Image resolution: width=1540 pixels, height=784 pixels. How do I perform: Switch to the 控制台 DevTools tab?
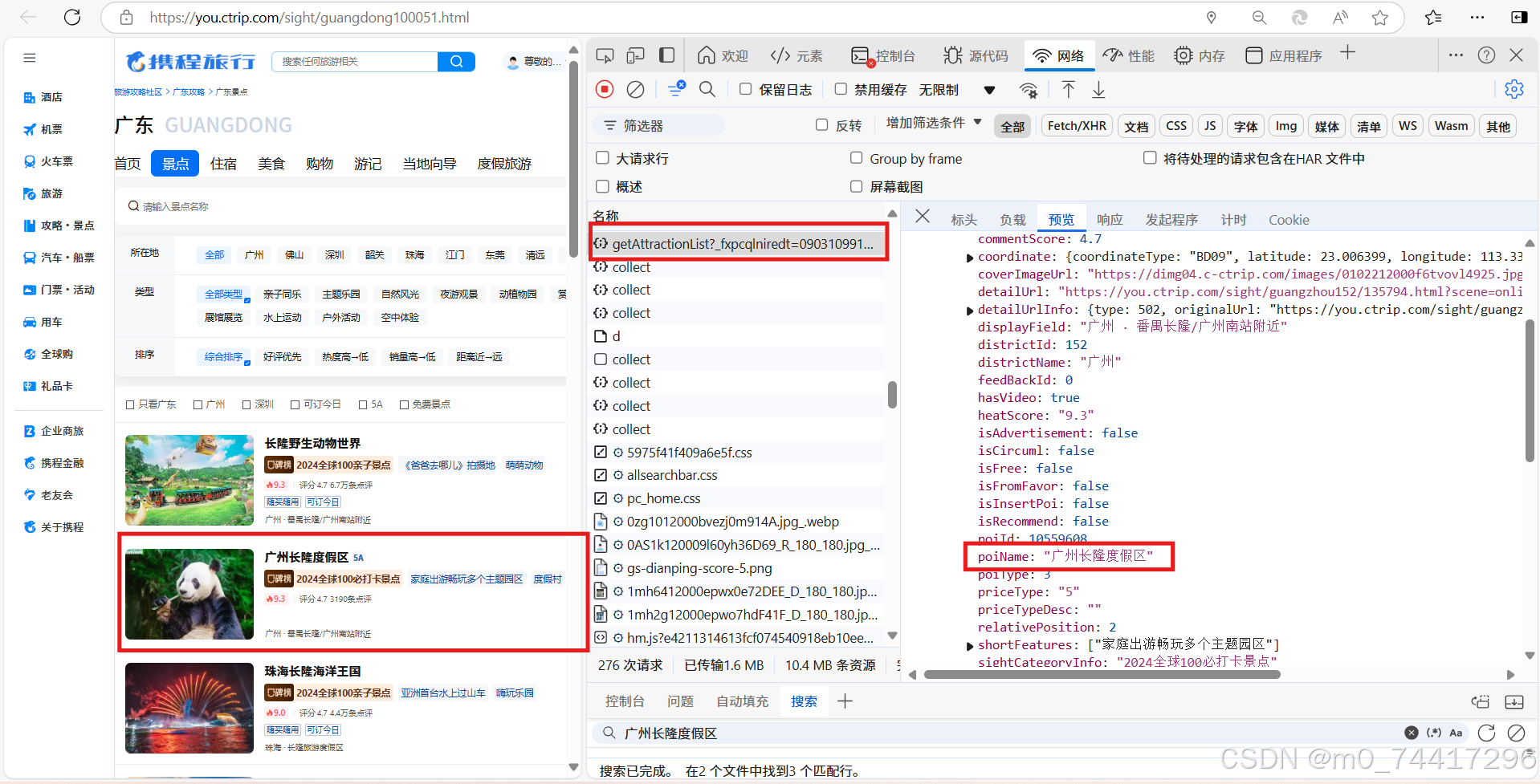[x=883, y=55]
